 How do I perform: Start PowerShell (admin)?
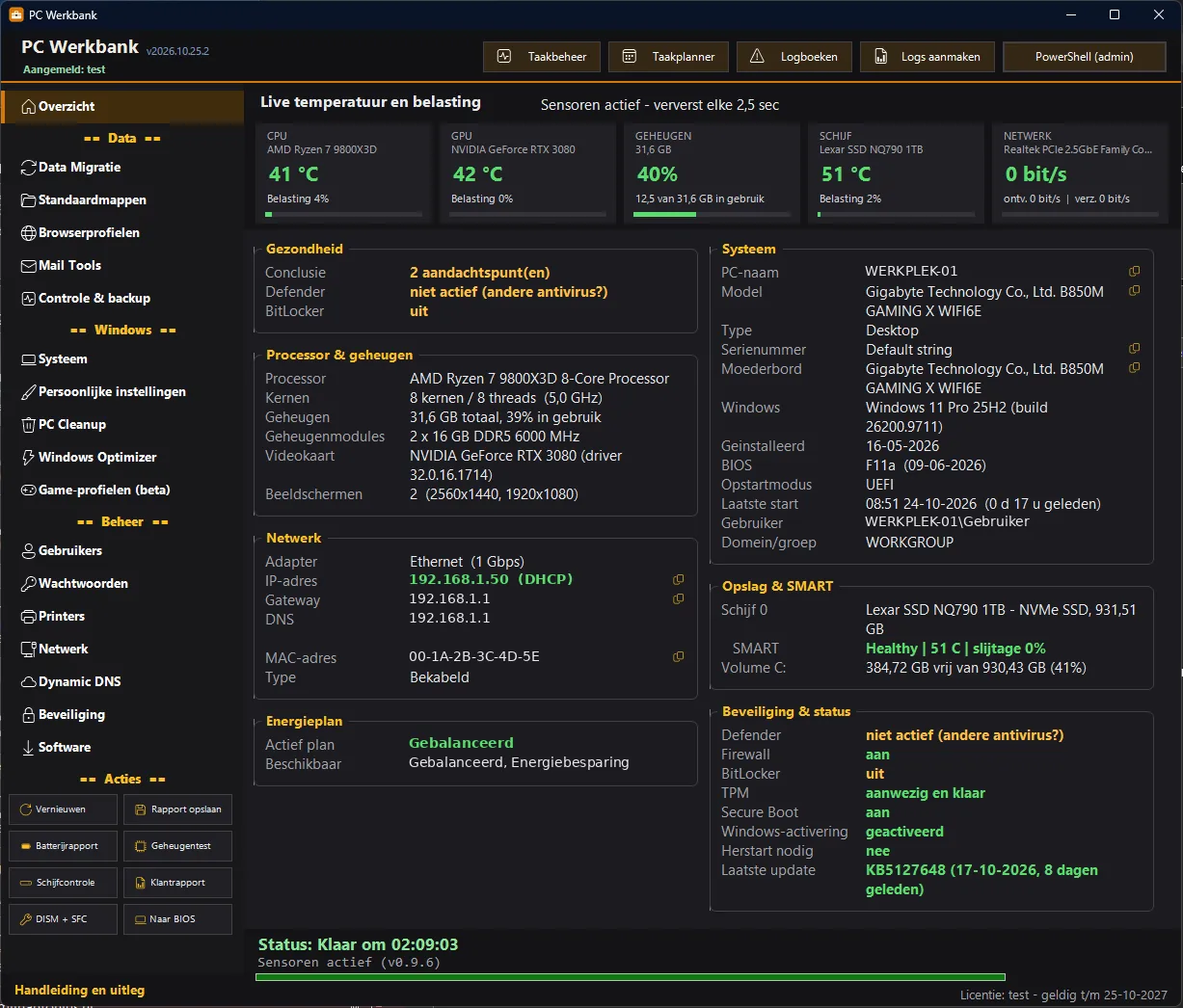point(1085,57)
